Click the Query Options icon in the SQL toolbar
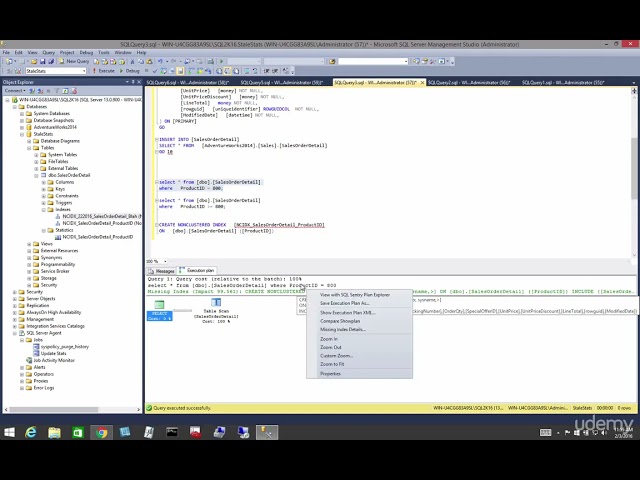The image size is (640, 480). coord(172,71)
